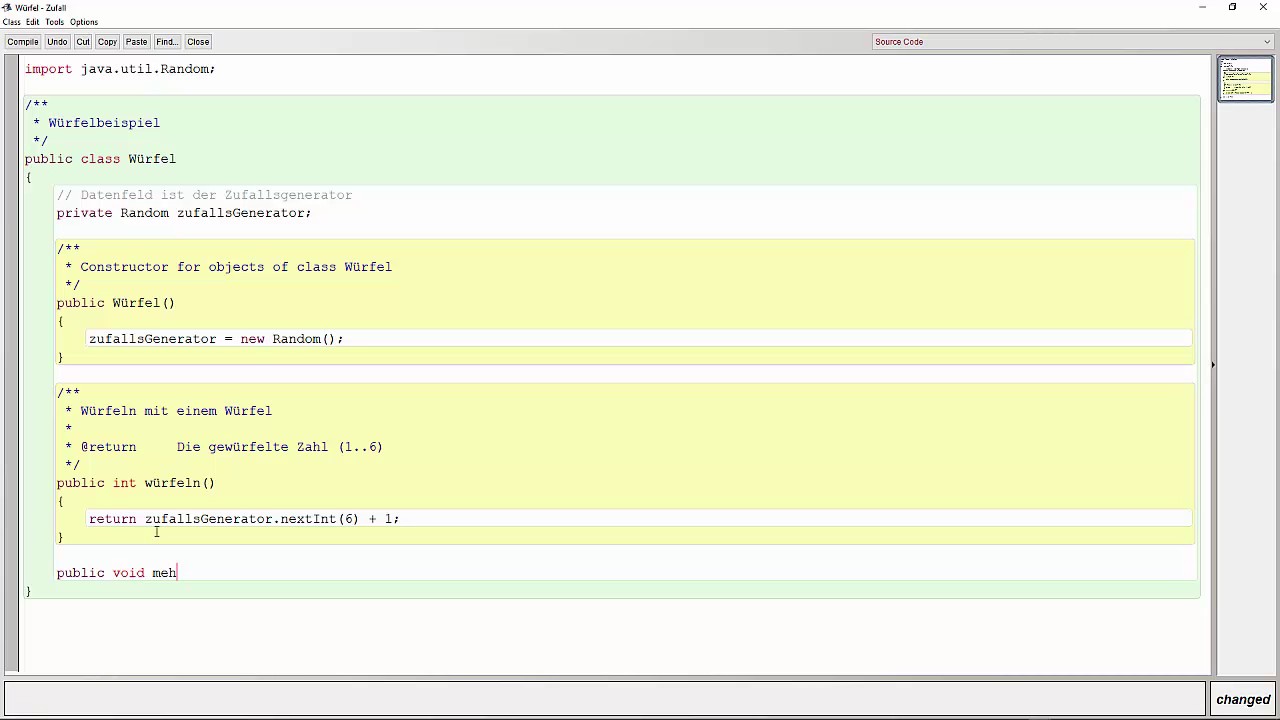
Task: Click the divider arrow beside the minimap
Action: point(1212,365)
